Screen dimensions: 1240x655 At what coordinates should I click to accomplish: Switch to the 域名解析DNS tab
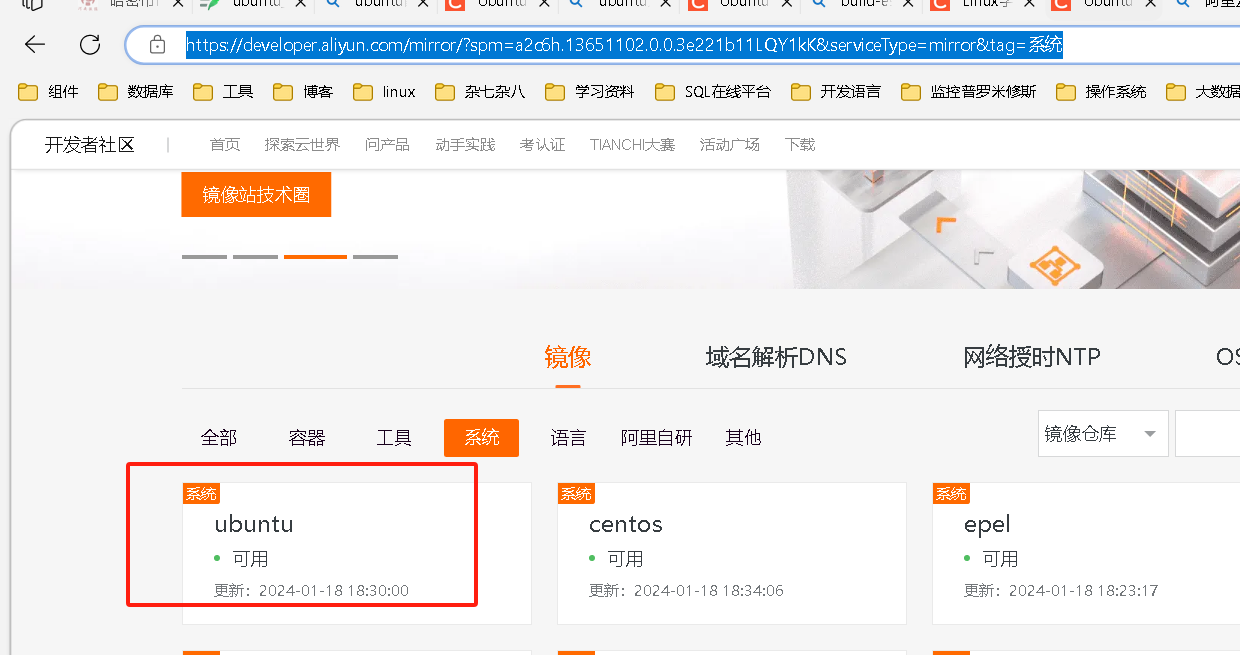point(776,357)
